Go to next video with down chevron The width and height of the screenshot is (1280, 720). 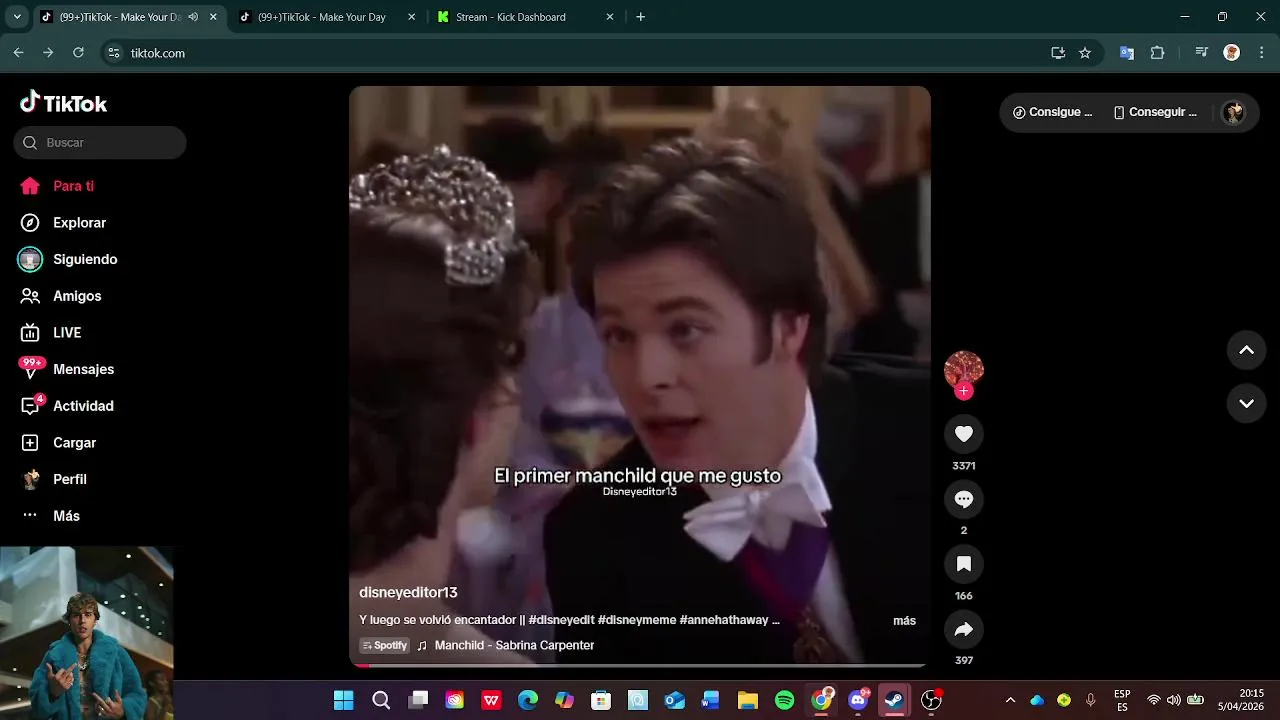point(1247,404)
